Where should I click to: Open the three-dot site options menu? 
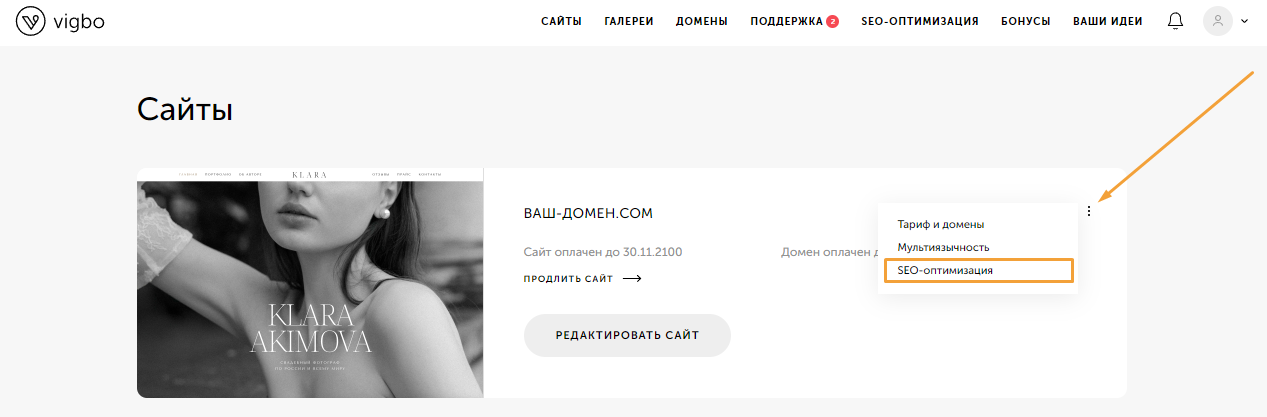[x=1088, y=210]
